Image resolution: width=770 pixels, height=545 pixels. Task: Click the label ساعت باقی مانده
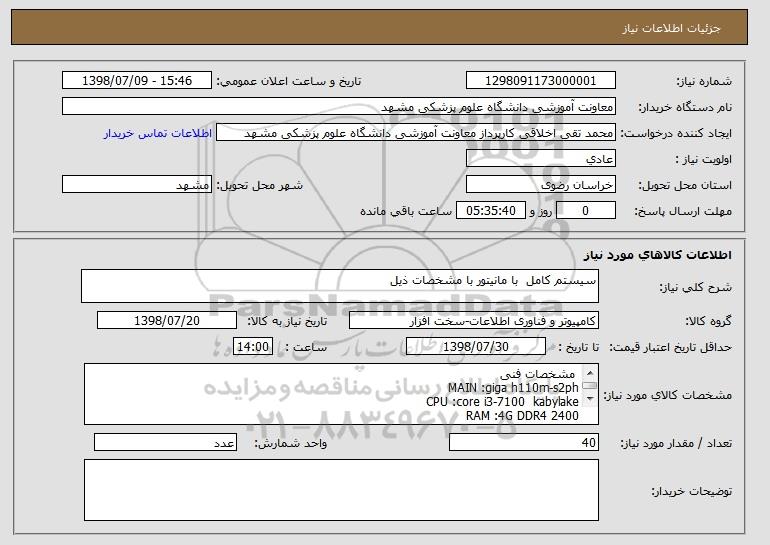click(406, 211)
